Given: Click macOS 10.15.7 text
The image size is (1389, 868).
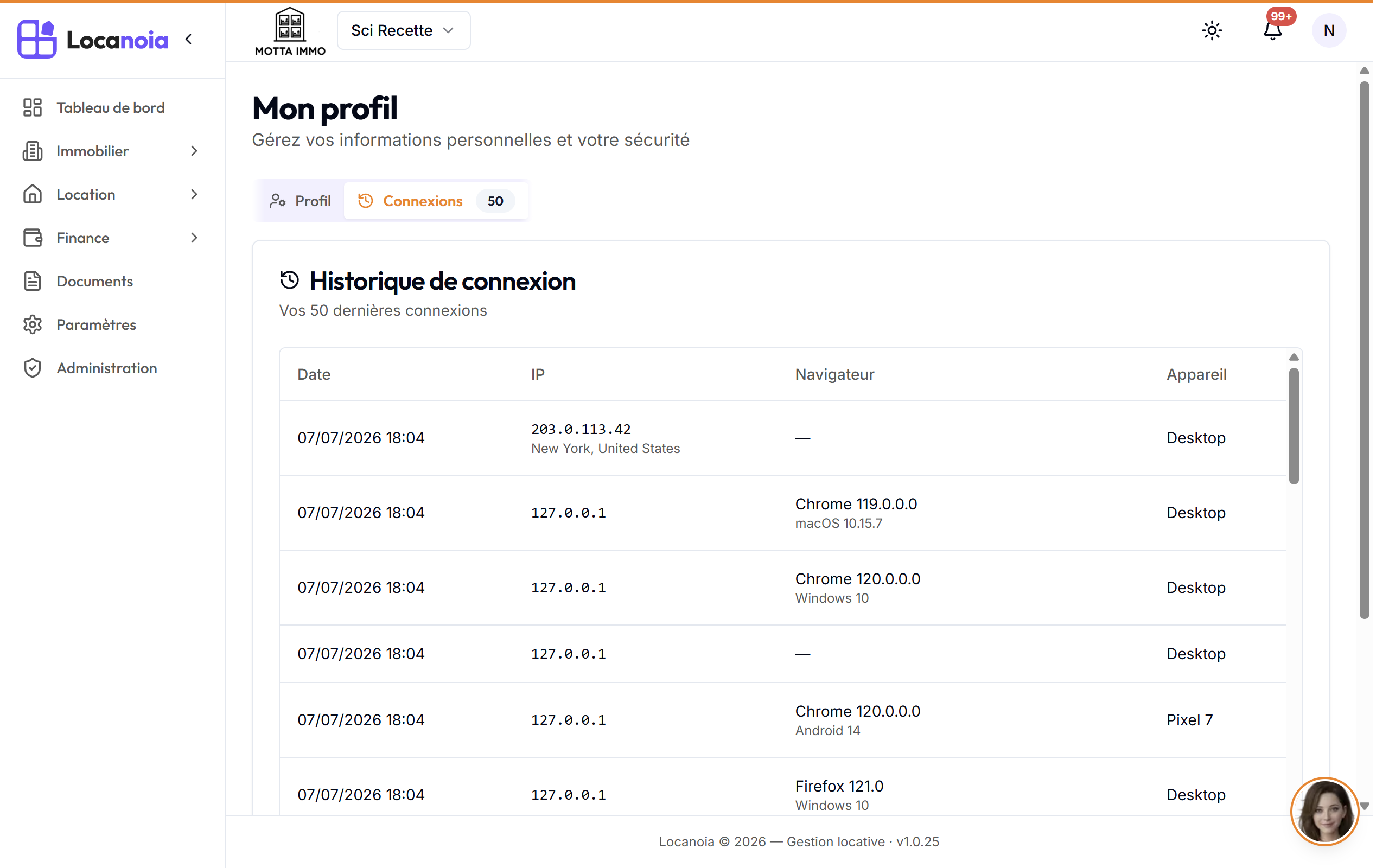Looking at the screenshot, I should [x=839, y=524].
